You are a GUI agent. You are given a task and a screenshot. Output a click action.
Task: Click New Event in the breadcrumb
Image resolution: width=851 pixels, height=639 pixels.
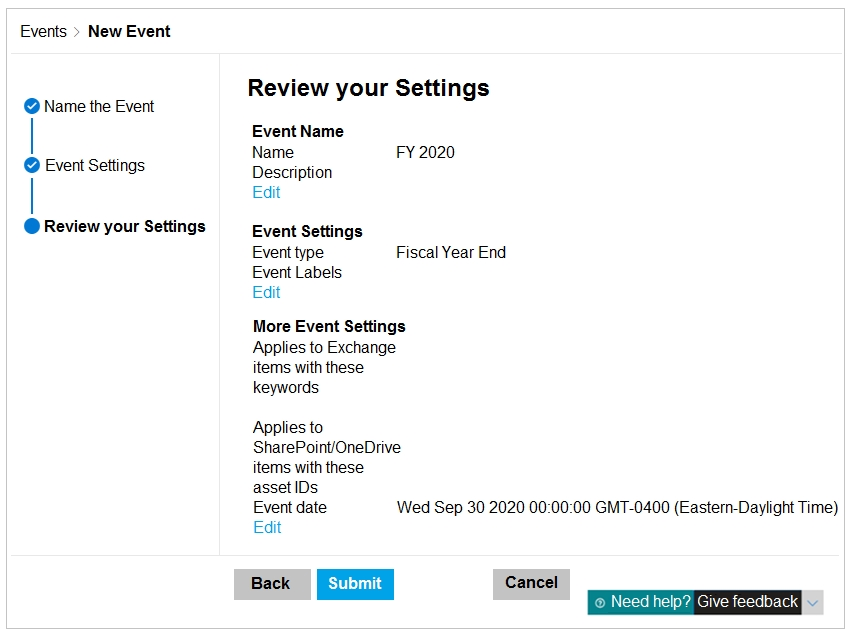(129, 31)
